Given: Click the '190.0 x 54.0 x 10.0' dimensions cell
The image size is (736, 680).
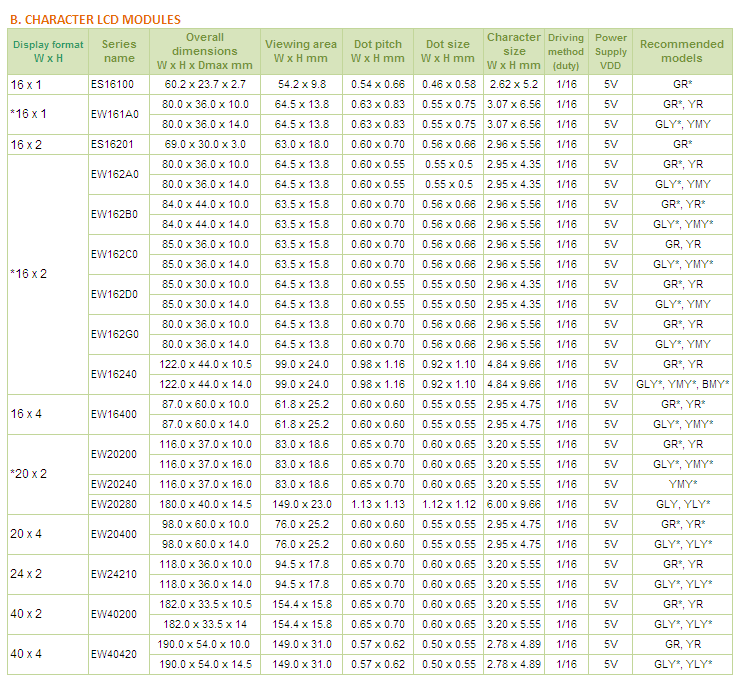Looking at the screenshot, I should [x=205, y=644].
